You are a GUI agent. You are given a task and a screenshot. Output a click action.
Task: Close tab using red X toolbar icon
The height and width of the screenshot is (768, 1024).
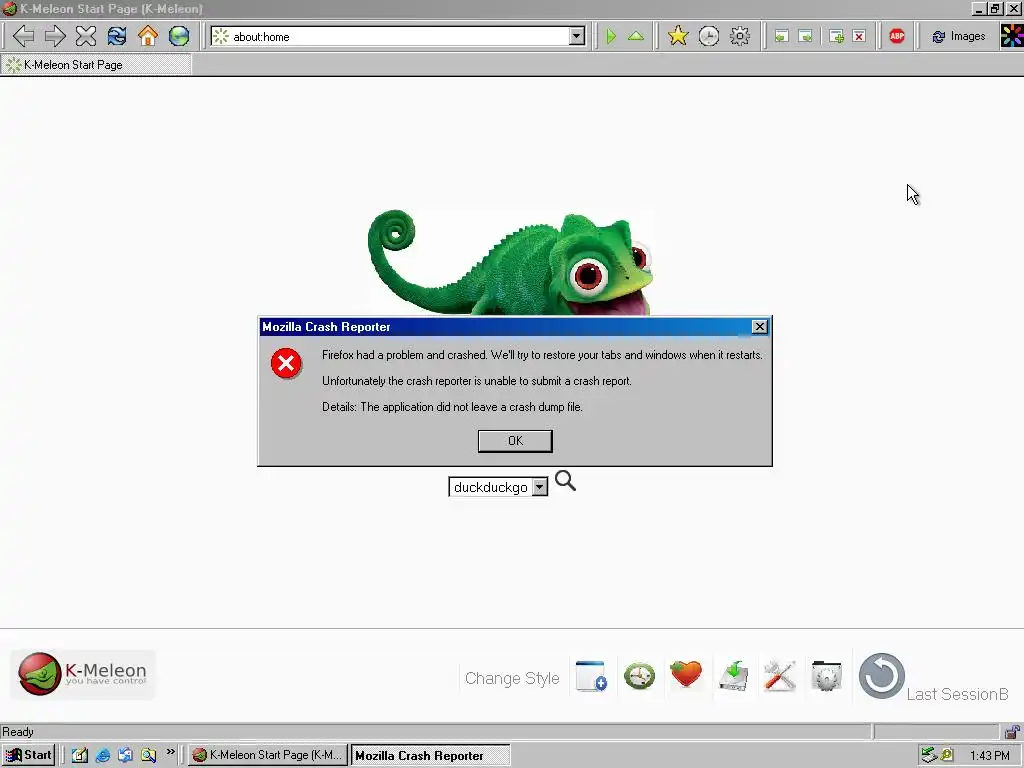tap(859, 37)
